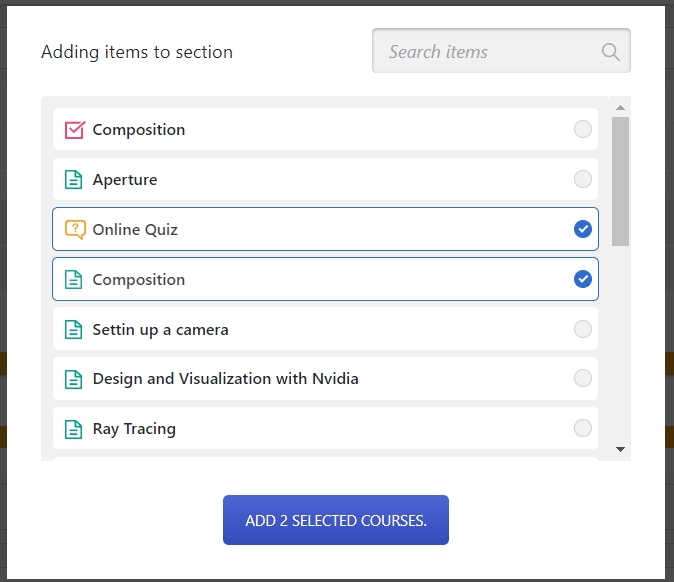The height and width of the screenshot is (582, 674).
Task: Click the lesson icon next to Aperture
Action: (74, 180)
